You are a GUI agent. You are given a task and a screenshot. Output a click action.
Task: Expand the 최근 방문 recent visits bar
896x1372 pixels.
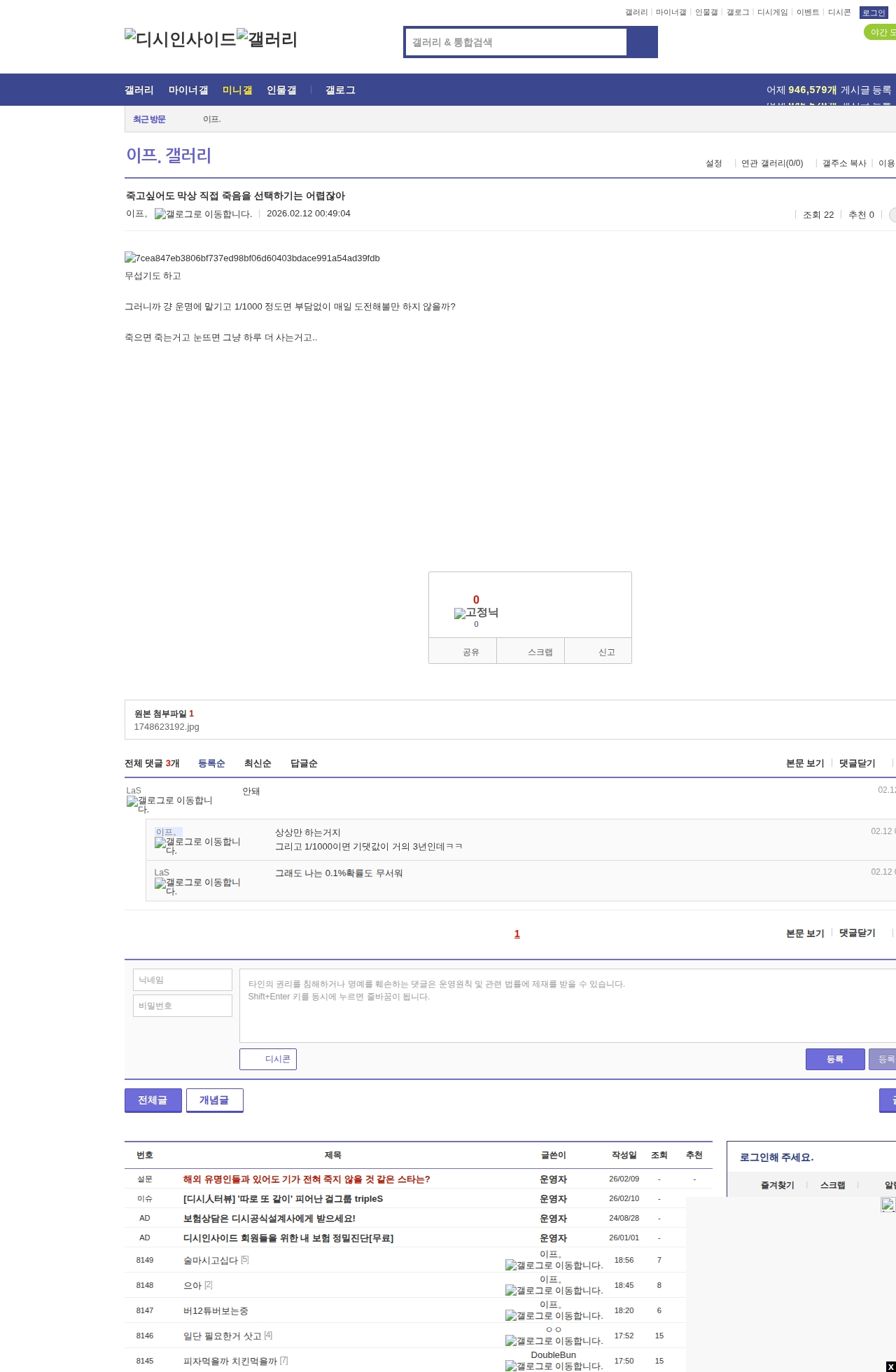coord(149,119)
